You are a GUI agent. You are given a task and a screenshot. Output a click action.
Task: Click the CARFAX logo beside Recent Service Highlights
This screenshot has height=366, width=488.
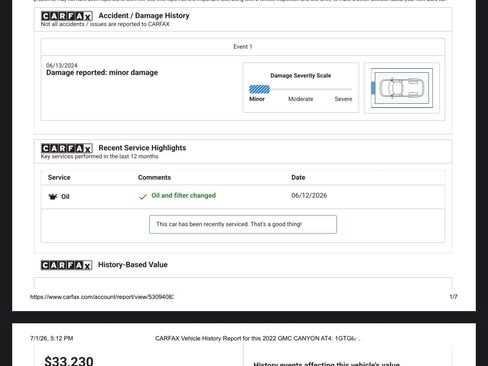pyautogui.click(x=67, y=148)
